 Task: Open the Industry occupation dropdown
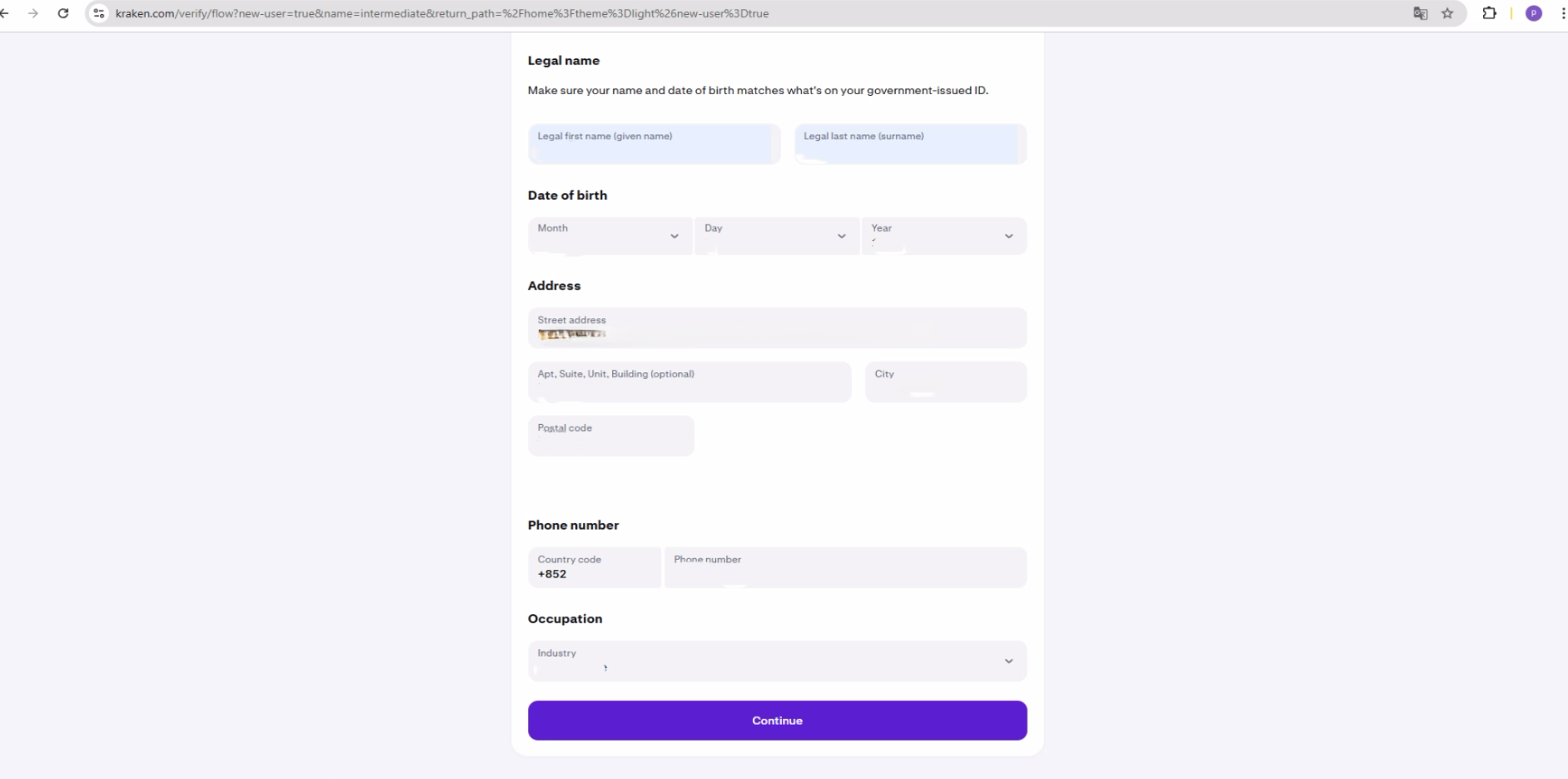777,661
